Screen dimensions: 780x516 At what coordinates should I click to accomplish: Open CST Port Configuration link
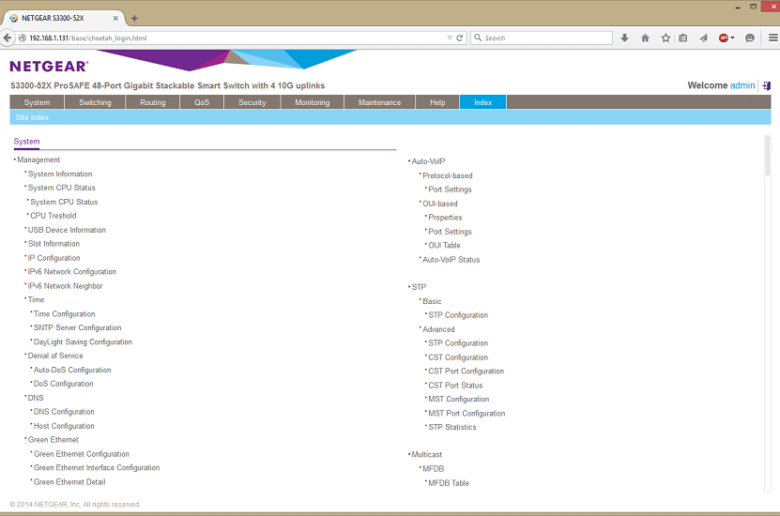pyautogui.click(x=466, y=371)
